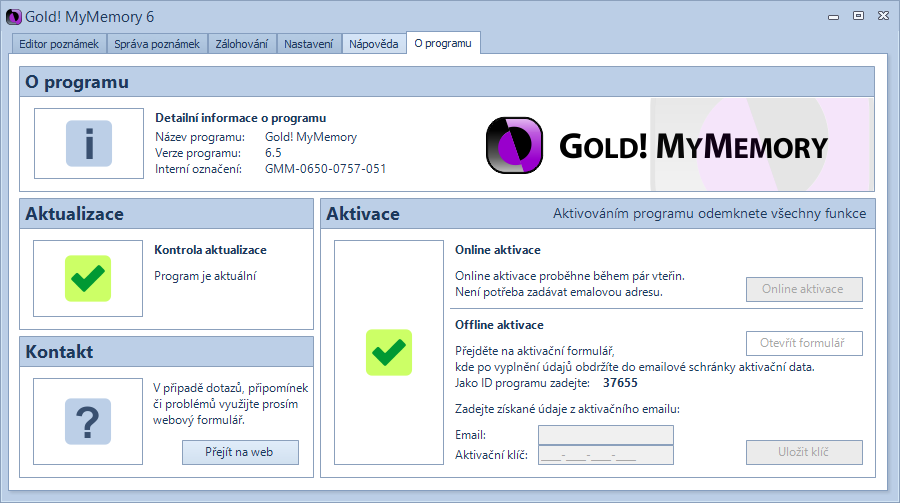Click the Přejít na web button
This screenshot has height=503, width=900.
tap(240, 452)
